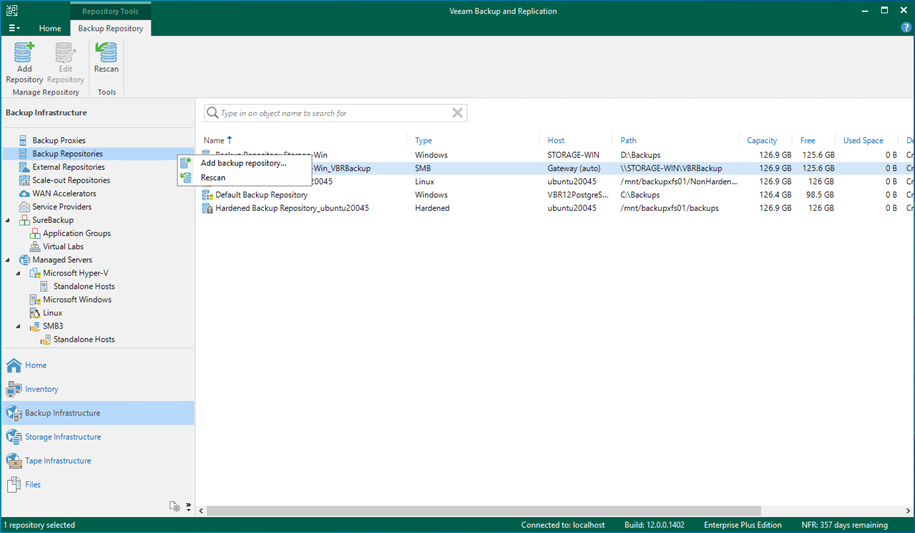Switch to the Home ribbon tab
The width and height of the screenshot is (915, 533).
pyautogui.click(x=50, y=29)
